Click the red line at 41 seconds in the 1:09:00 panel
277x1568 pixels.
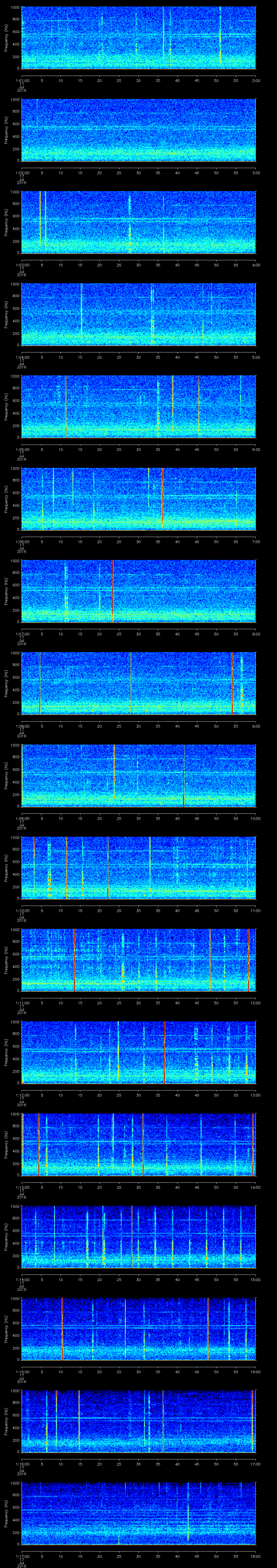184,775
